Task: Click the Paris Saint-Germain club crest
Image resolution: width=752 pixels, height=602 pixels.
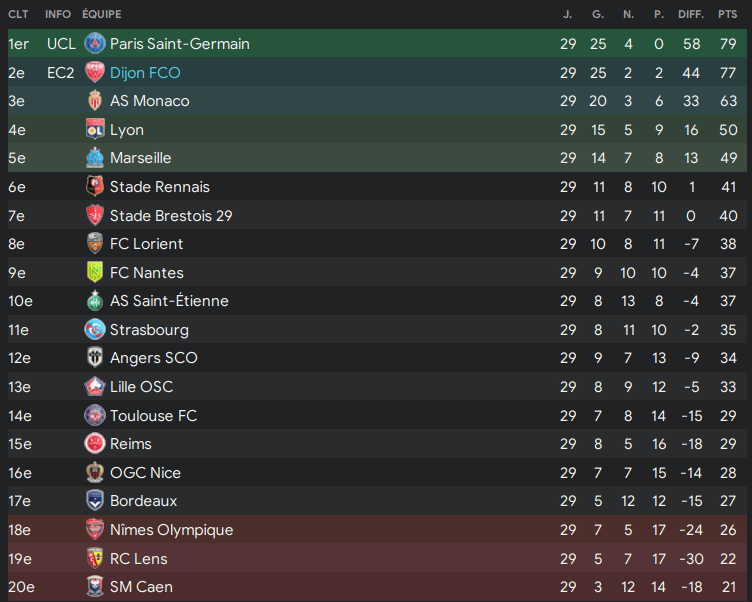Action: pos(95,44)
